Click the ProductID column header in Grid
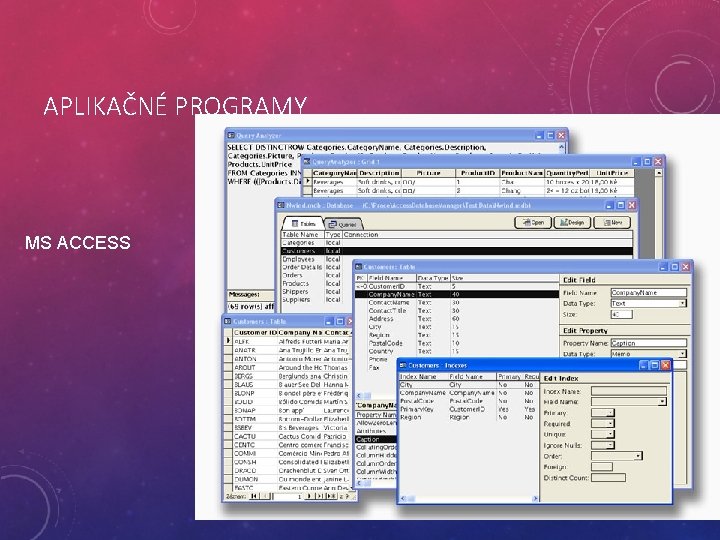720x540 pixels. coord(478,173)
